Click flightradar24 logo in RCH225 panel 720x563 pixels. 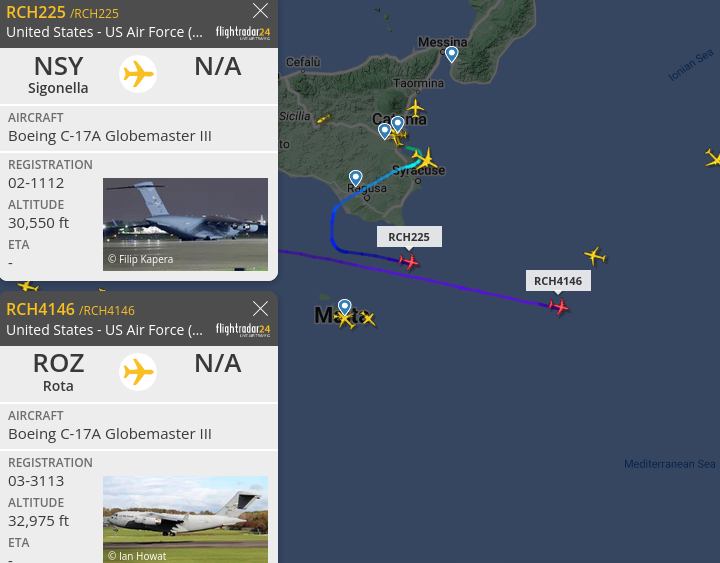243,33
